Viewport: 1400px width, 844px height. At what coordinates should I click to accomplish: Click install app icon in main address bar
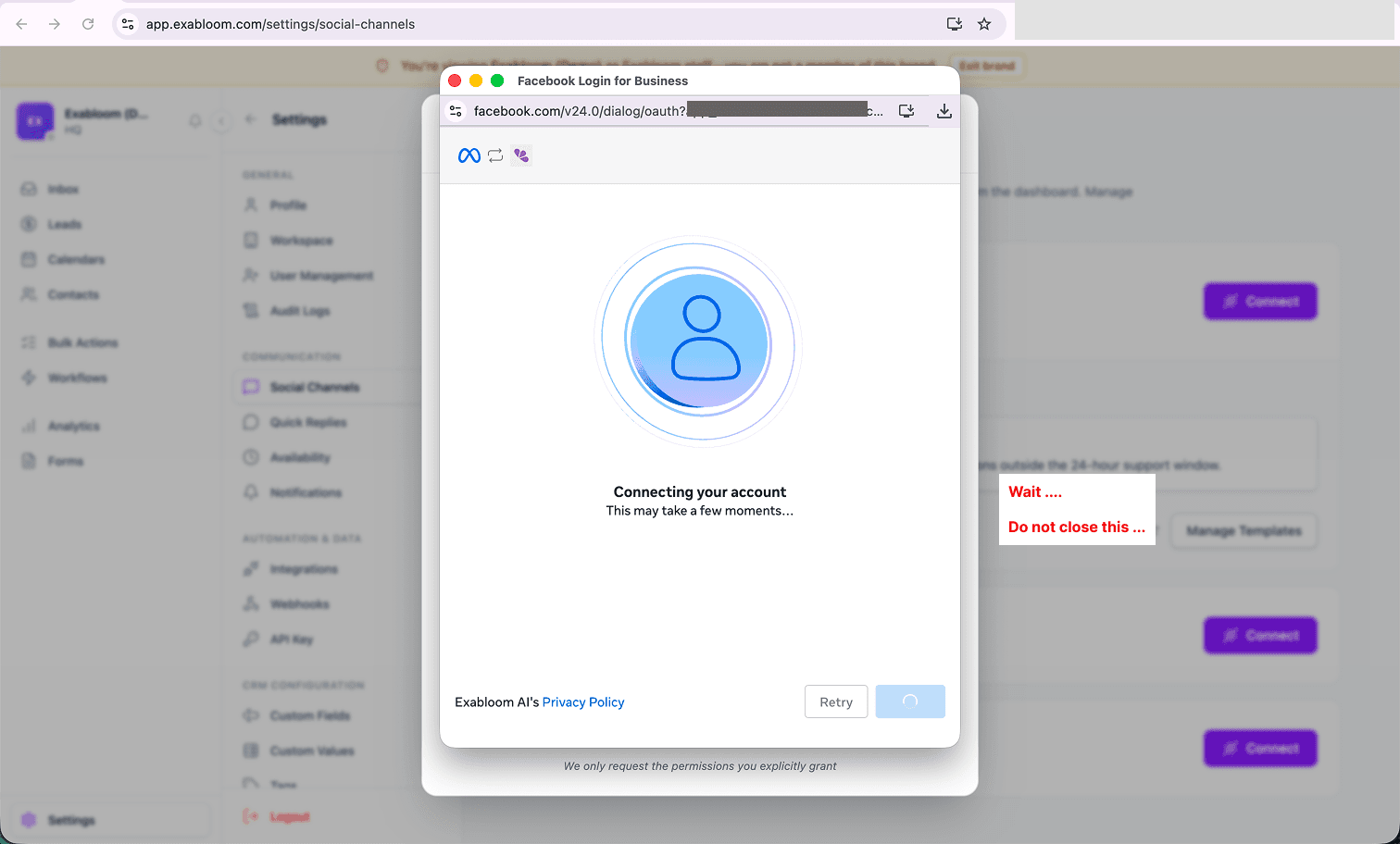(955, 24)
